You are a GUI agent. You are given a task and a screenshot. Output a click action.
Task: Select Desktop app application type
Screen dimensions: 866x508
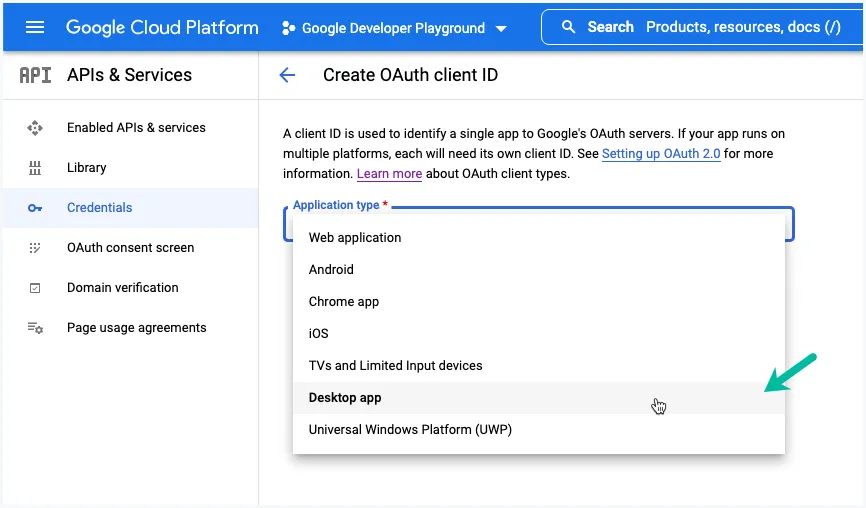[345, 398]
